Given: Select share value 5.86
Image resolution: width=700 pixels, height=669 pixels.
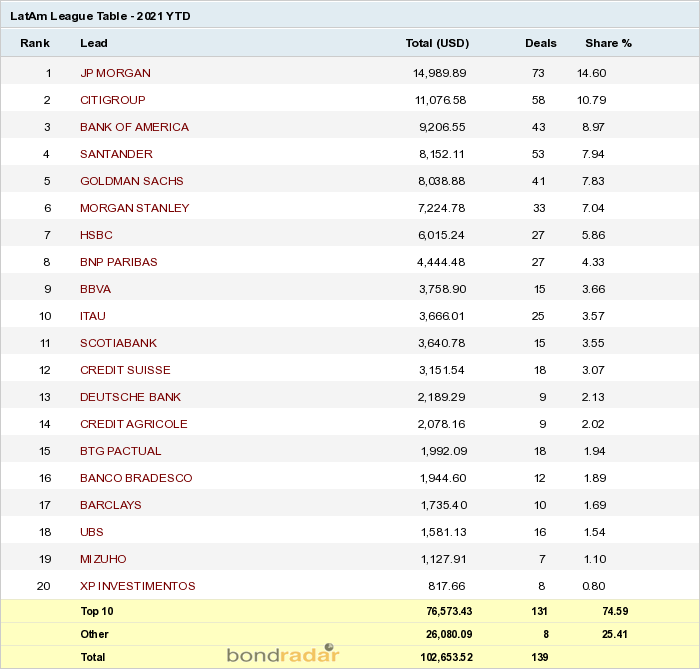Looking at the screenshot, I should pos(593,235).
